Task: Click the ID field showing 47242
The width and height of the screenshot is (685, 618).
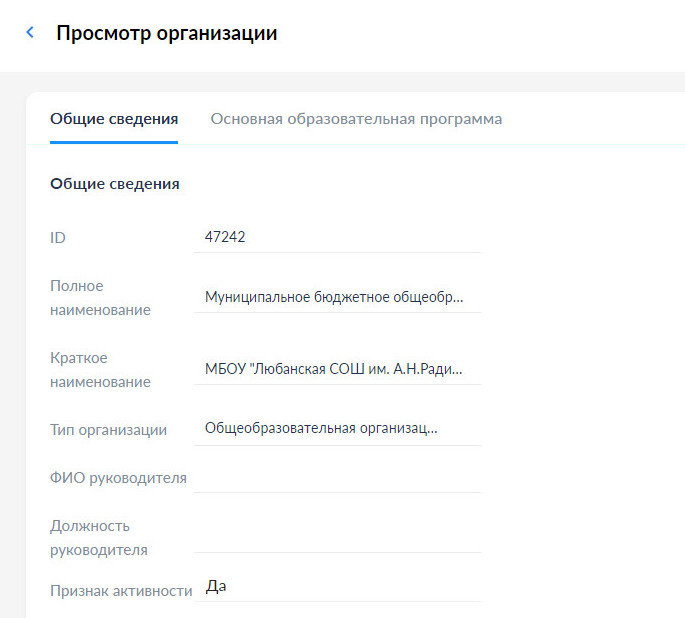Action: tap(337, 237)
